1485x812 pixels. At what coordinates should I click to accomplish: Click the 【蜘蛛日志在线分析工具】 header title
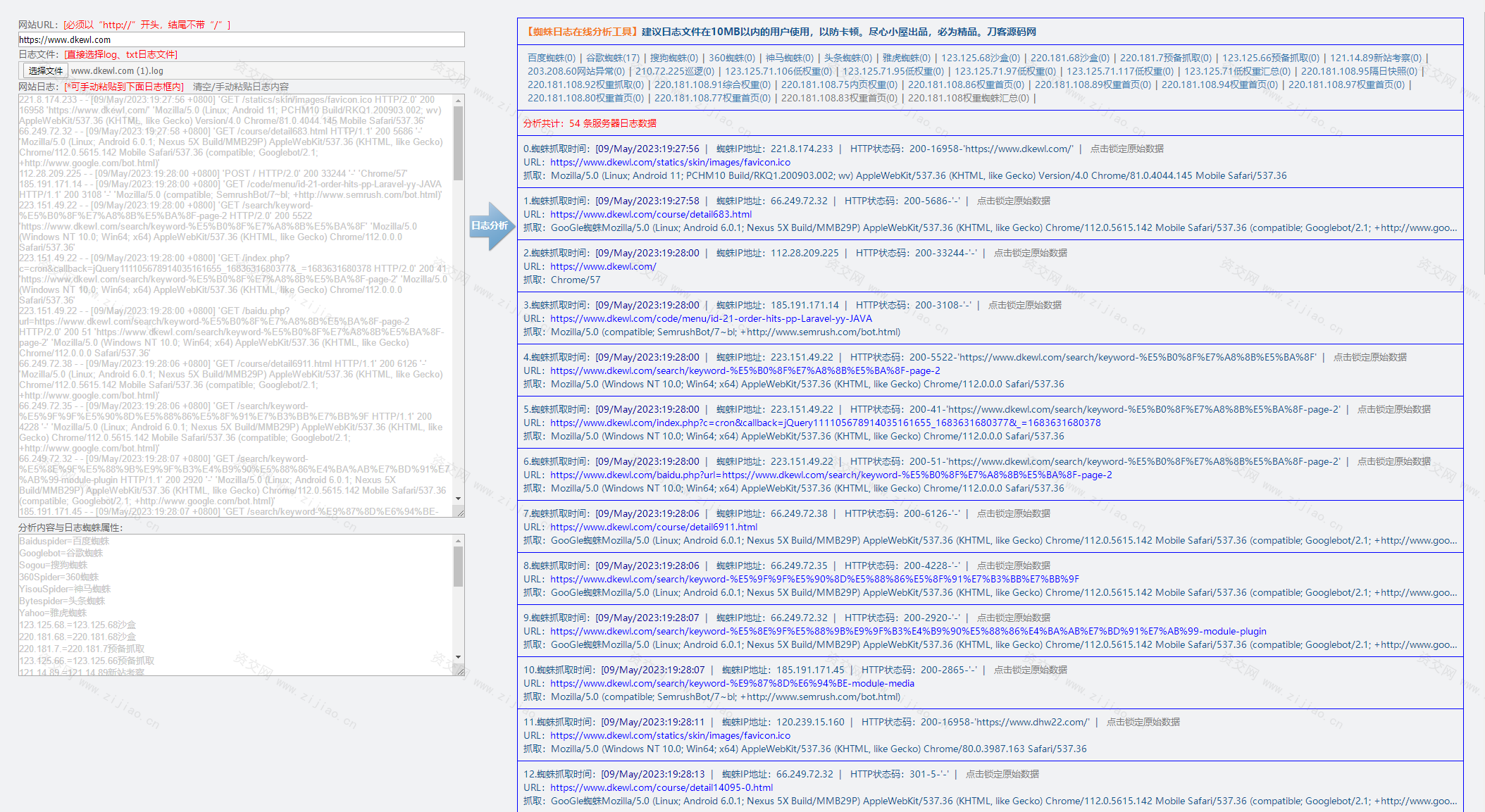[582, 32]
